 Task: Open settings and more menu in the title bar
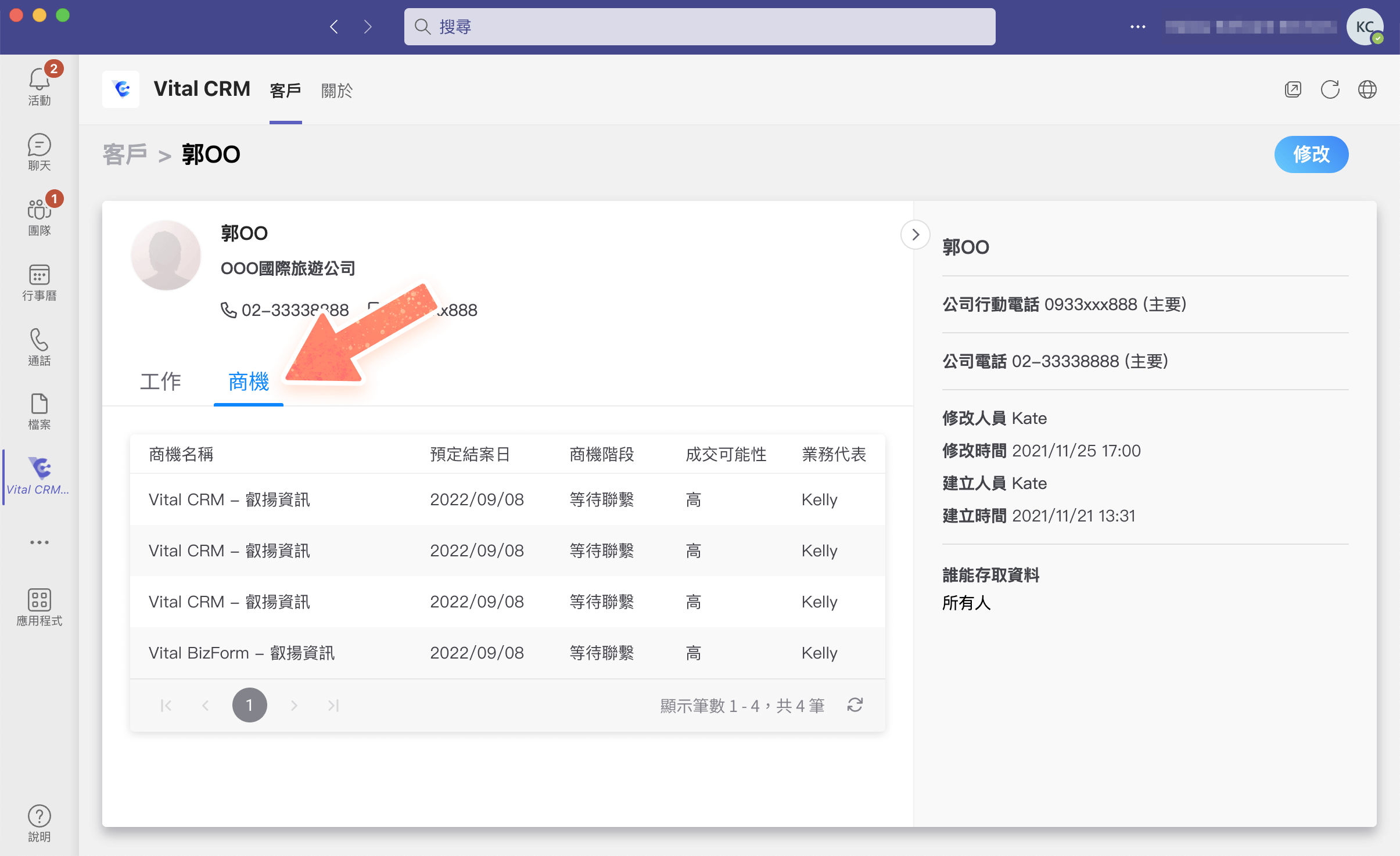[1138, 27]
